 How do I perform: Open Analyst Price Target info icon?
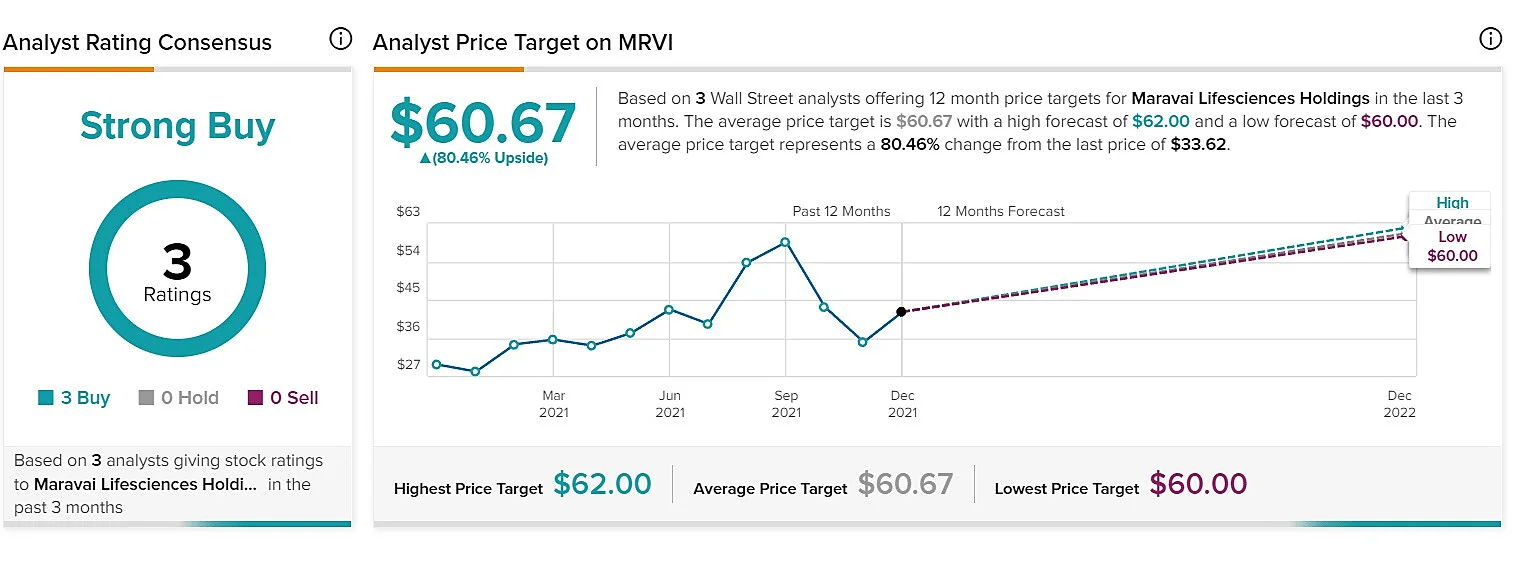tap(1490, 40)
